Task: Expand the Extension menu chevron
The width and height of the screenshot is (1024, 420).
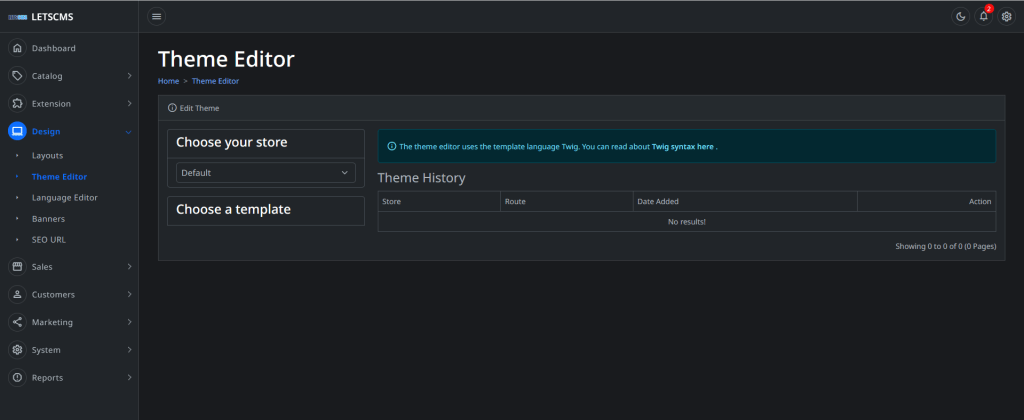Action: pyautogui.click(x=129, y=103)
